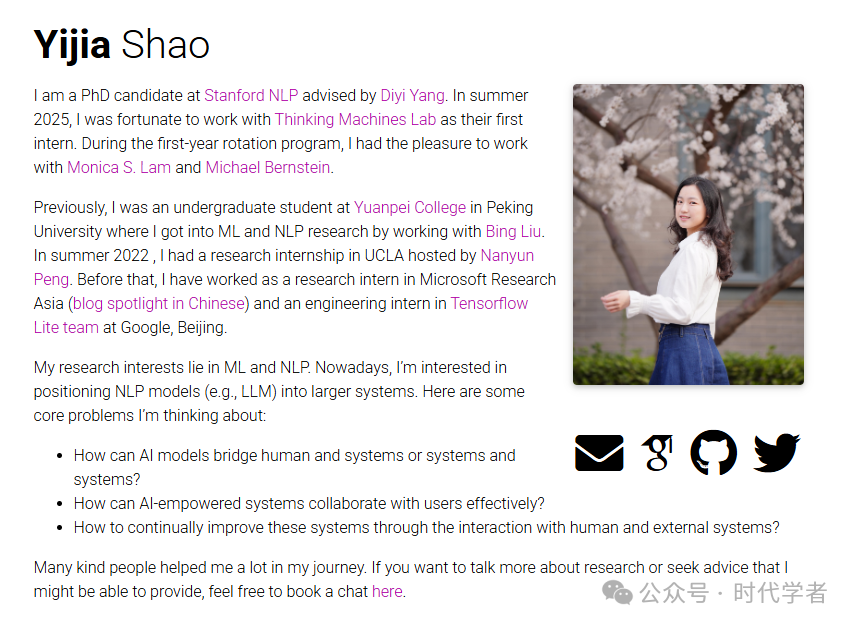
Task: Visit Monica S. Lam's page link
Action: pos(118,168)
